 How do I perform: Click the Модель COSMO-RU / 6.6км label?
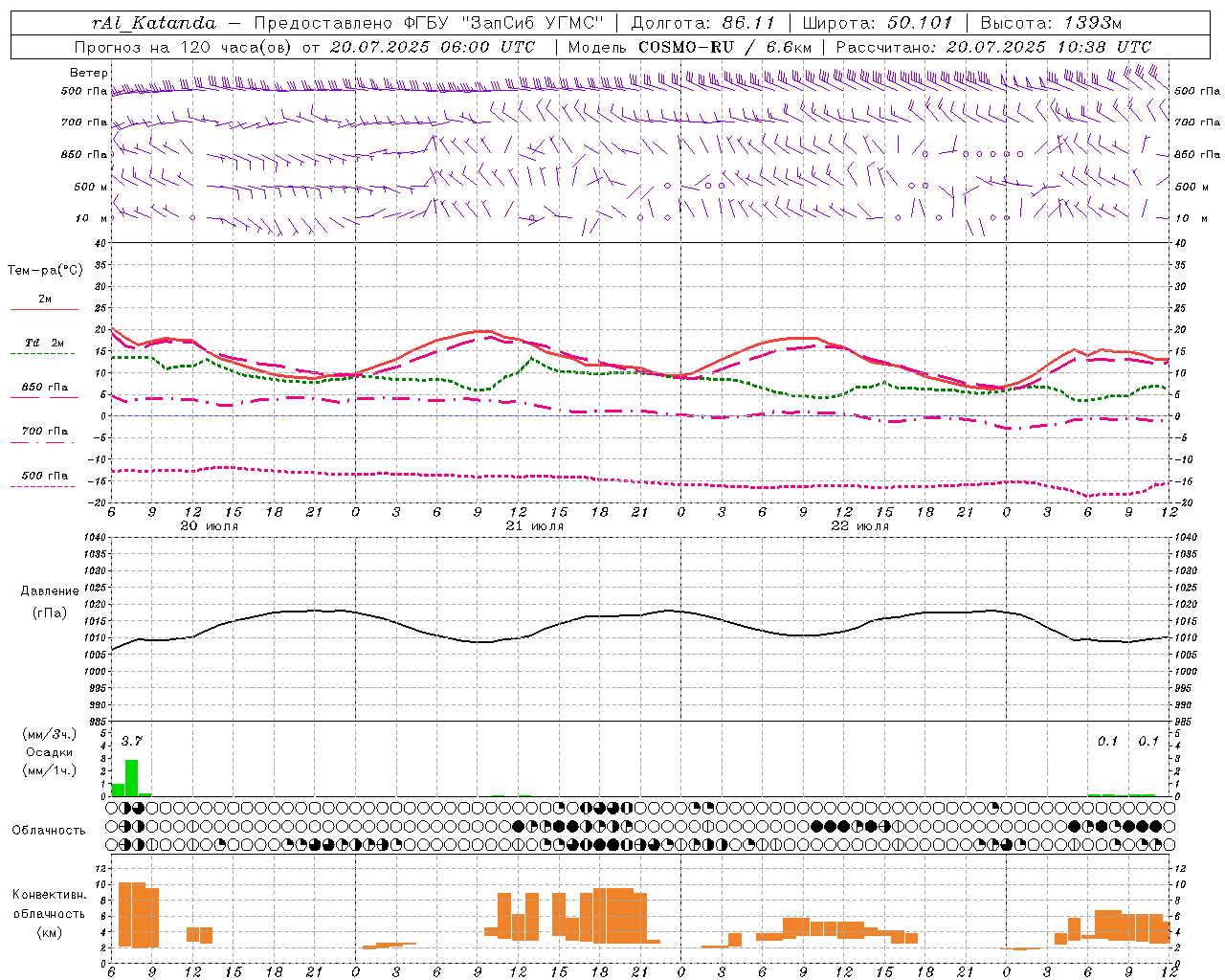coord(690,47)
